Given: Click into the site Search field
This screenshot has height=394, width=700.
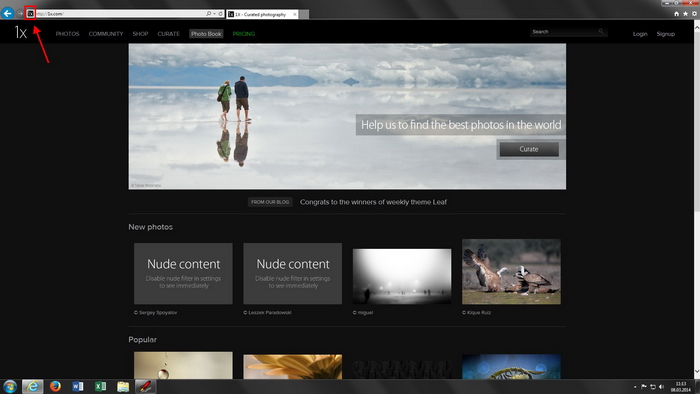Looking at the screenshot, I should click(564, 32).
